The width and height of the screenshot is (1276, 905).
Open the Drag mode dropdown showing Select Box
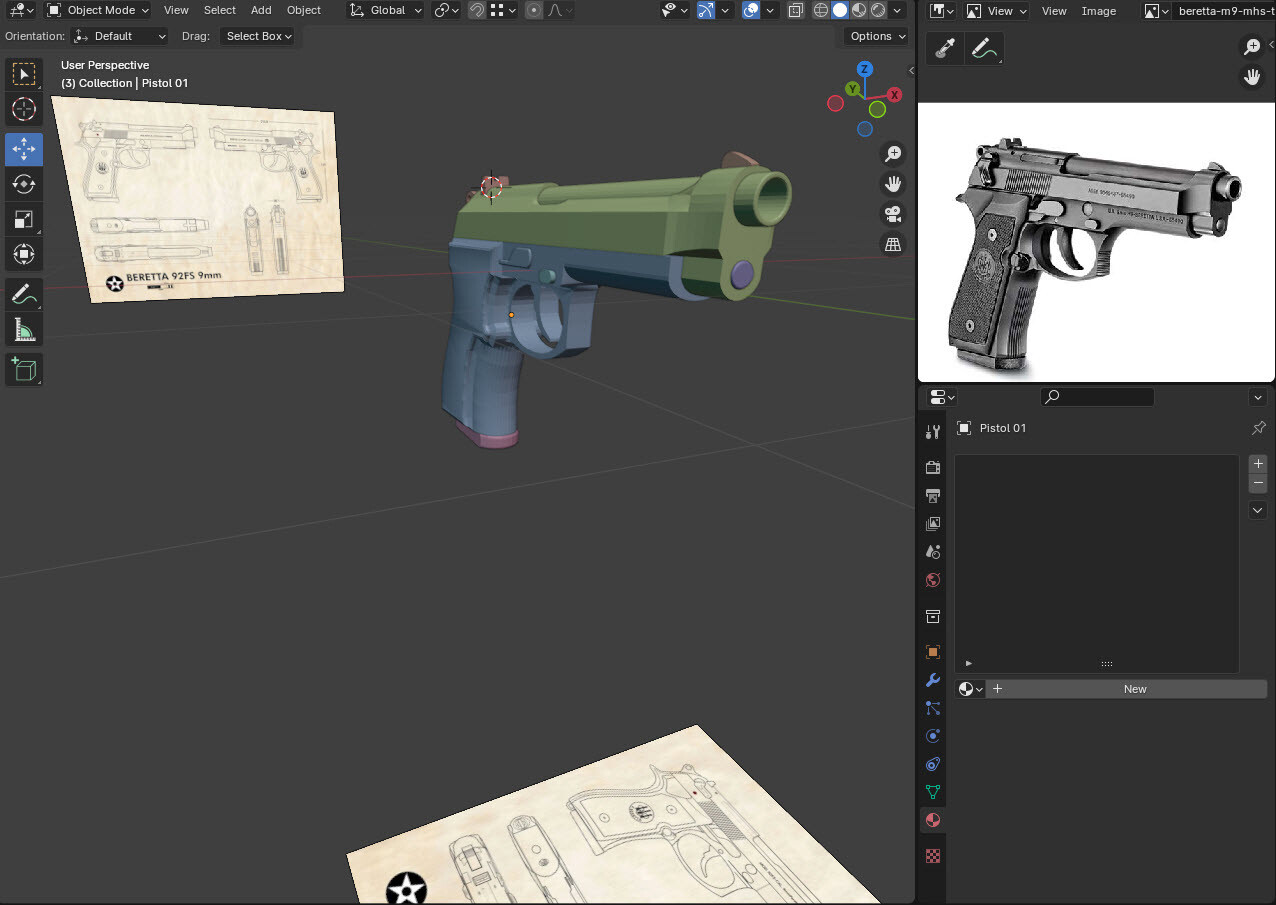257,36
